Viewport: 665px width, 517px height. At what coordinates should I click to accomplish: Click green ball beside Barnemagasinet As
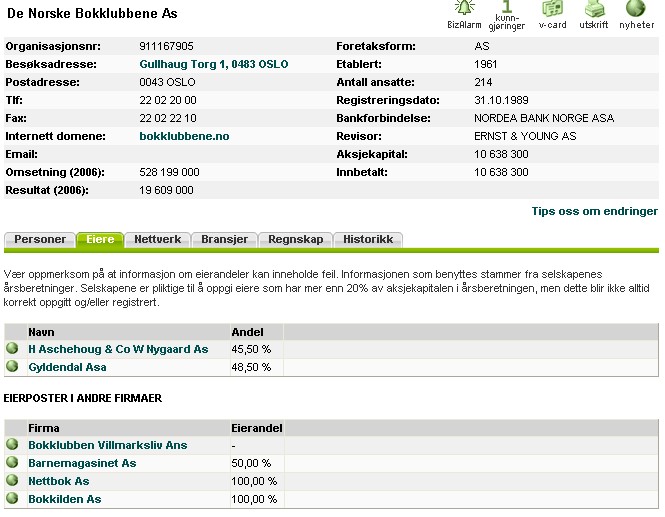click(12, 462)
